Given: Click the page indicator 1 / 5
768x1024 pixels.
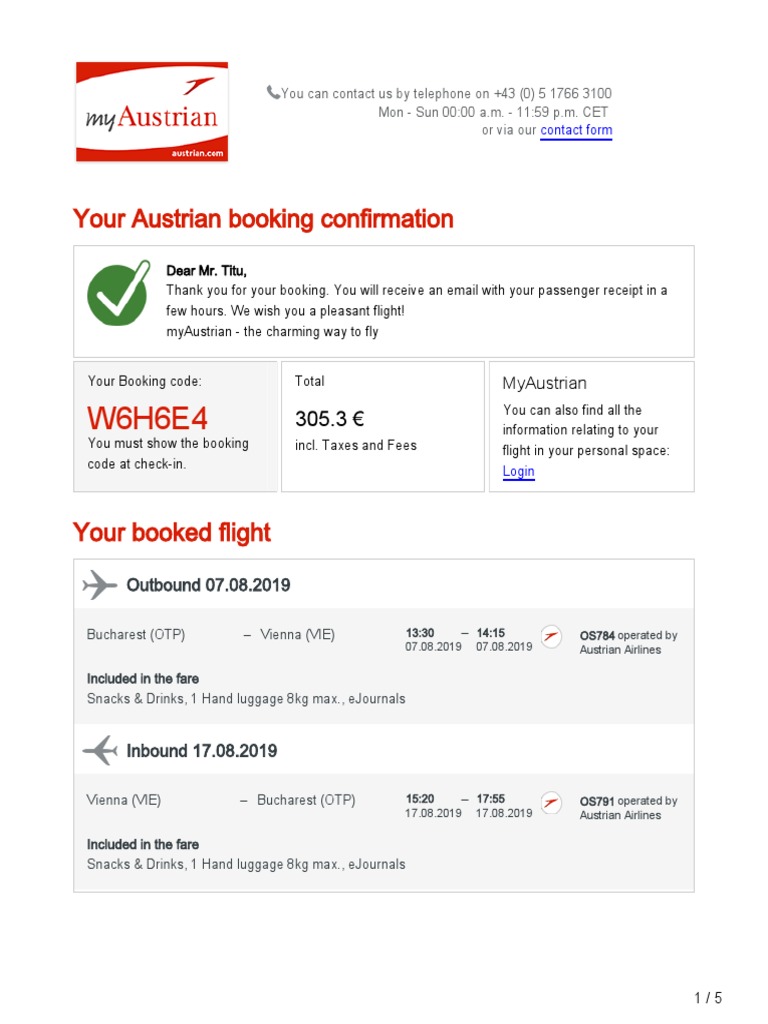Looking at the screenshot, I should [x=707, y=998].
